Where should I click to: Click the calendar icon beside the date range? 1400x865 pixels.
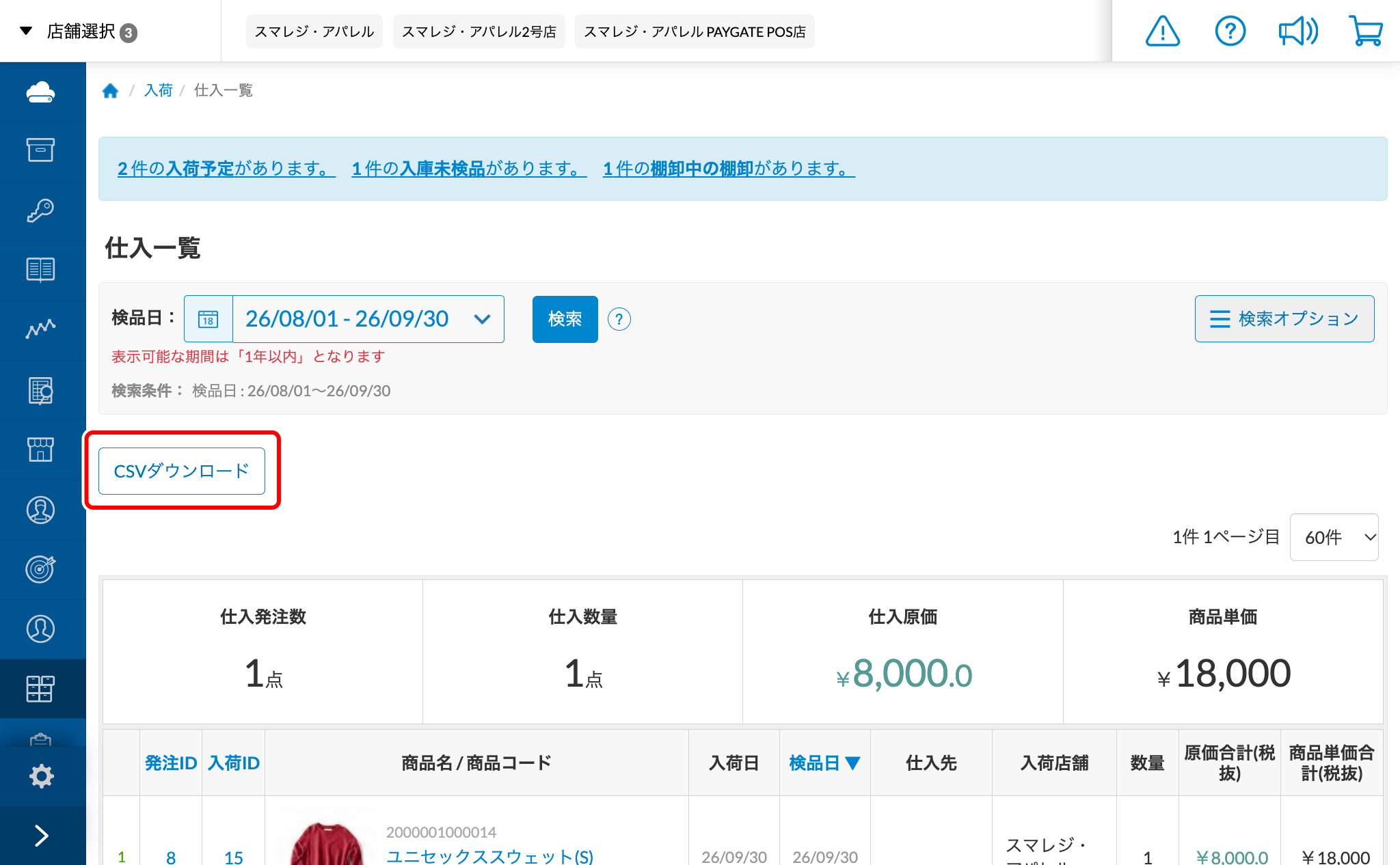208,319
